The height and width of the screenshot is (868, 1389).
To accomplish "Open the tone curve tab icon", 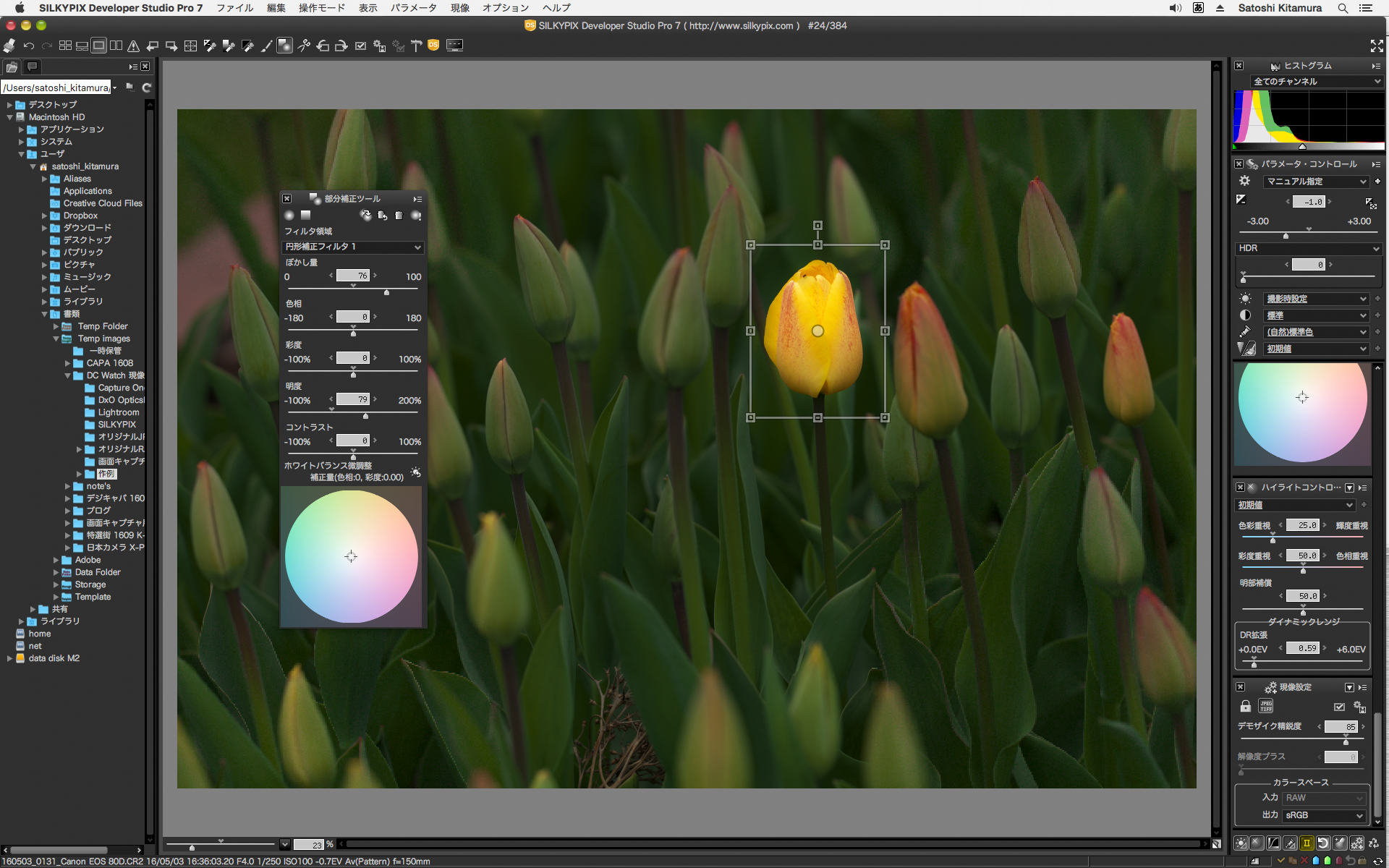I will tap(1273, 843).
